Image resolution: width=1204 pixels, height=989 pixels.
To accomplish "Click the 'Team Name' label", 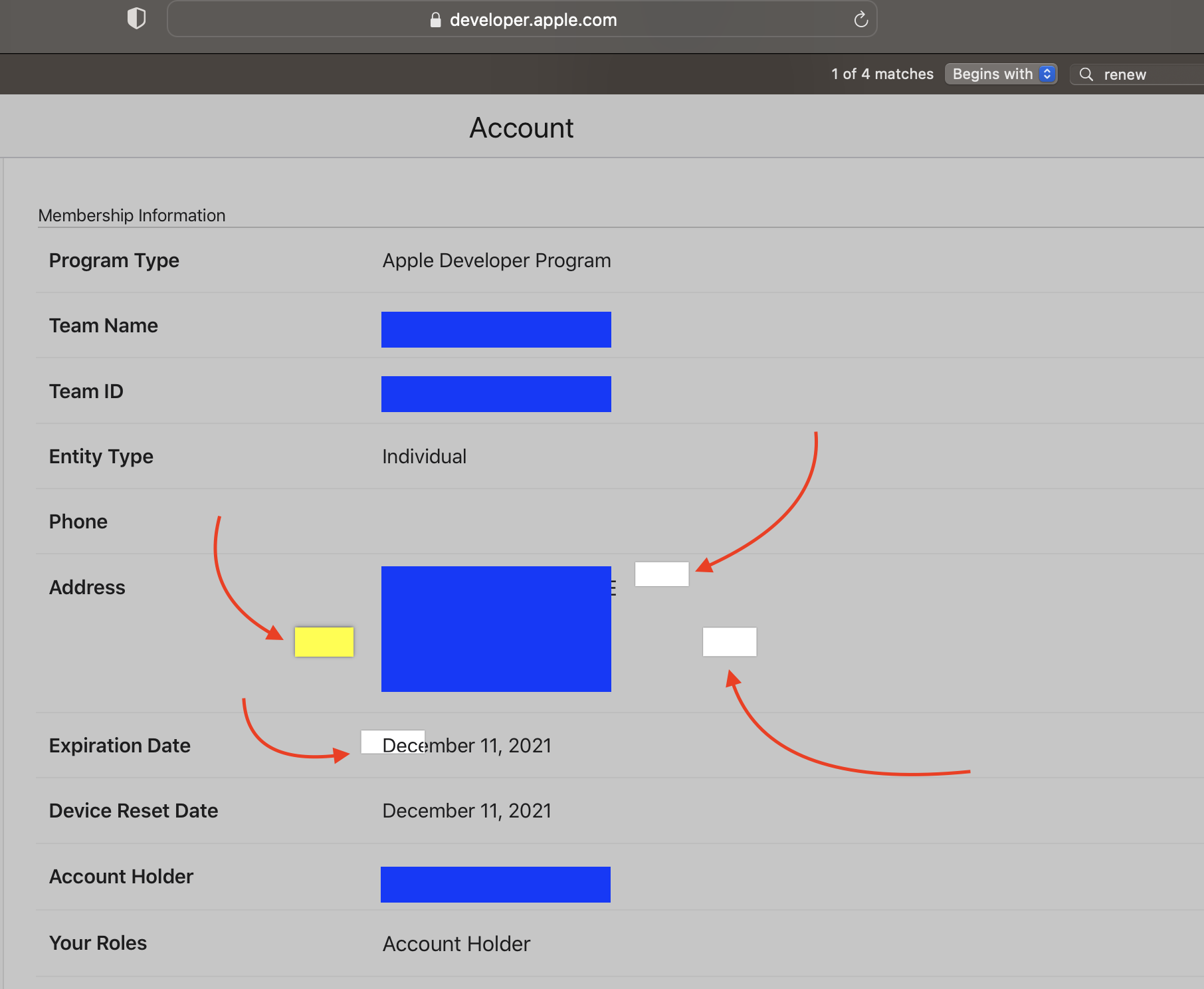I will pyautogui.click(x=104, y=326).
